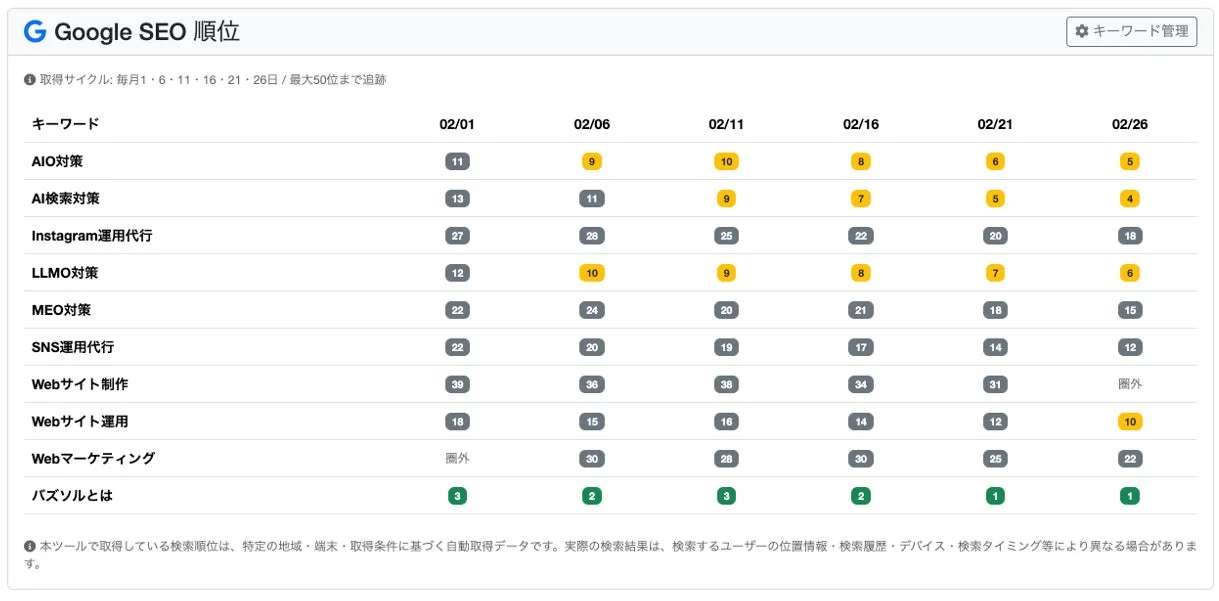Select the green rank badge 1 for バズソルとは
Viewport: 1219px width, 601px height.
[1128, 495]
